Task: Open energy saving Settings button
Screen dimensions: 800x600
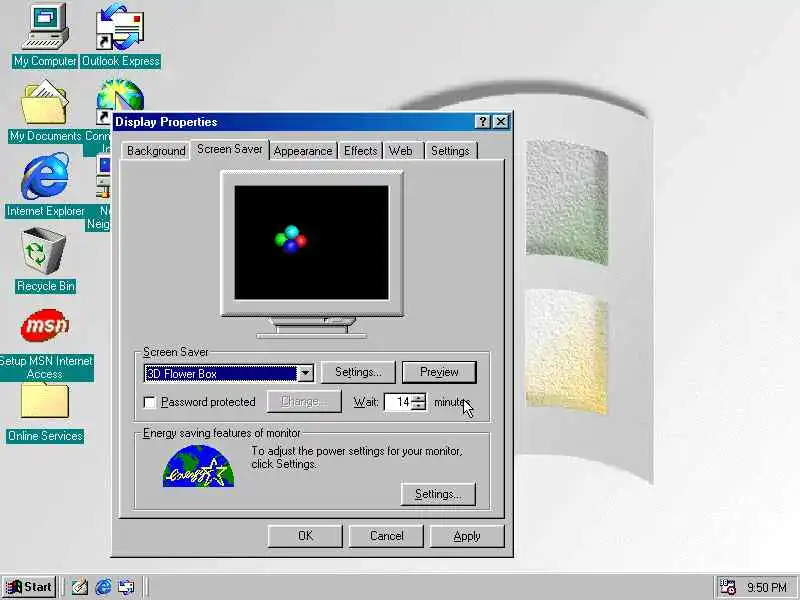Action: pos(438,494)
